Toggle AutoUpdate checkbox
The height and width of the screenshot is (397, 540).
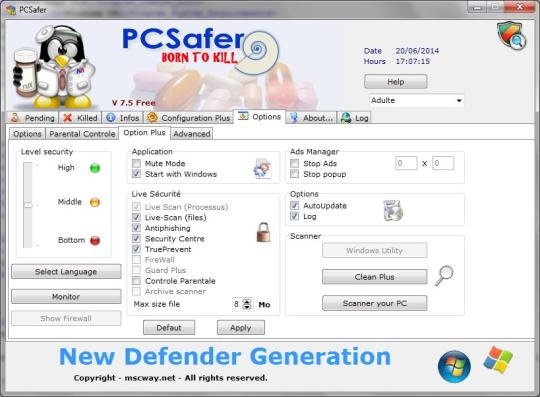coord(294,206)
